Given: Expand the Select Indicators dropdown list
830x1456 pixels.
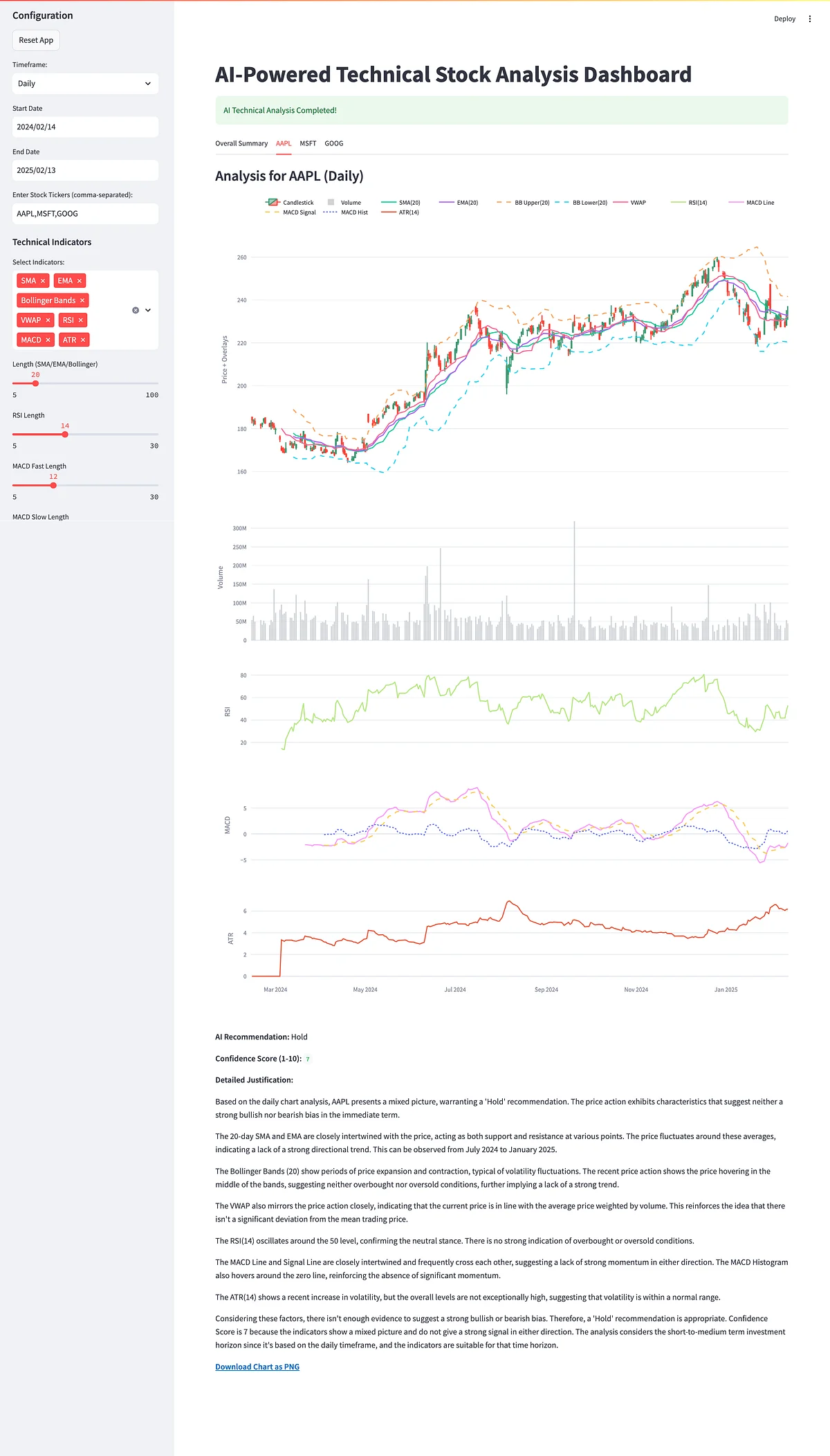Looking at the screenshot, I should tap(148, 310).
